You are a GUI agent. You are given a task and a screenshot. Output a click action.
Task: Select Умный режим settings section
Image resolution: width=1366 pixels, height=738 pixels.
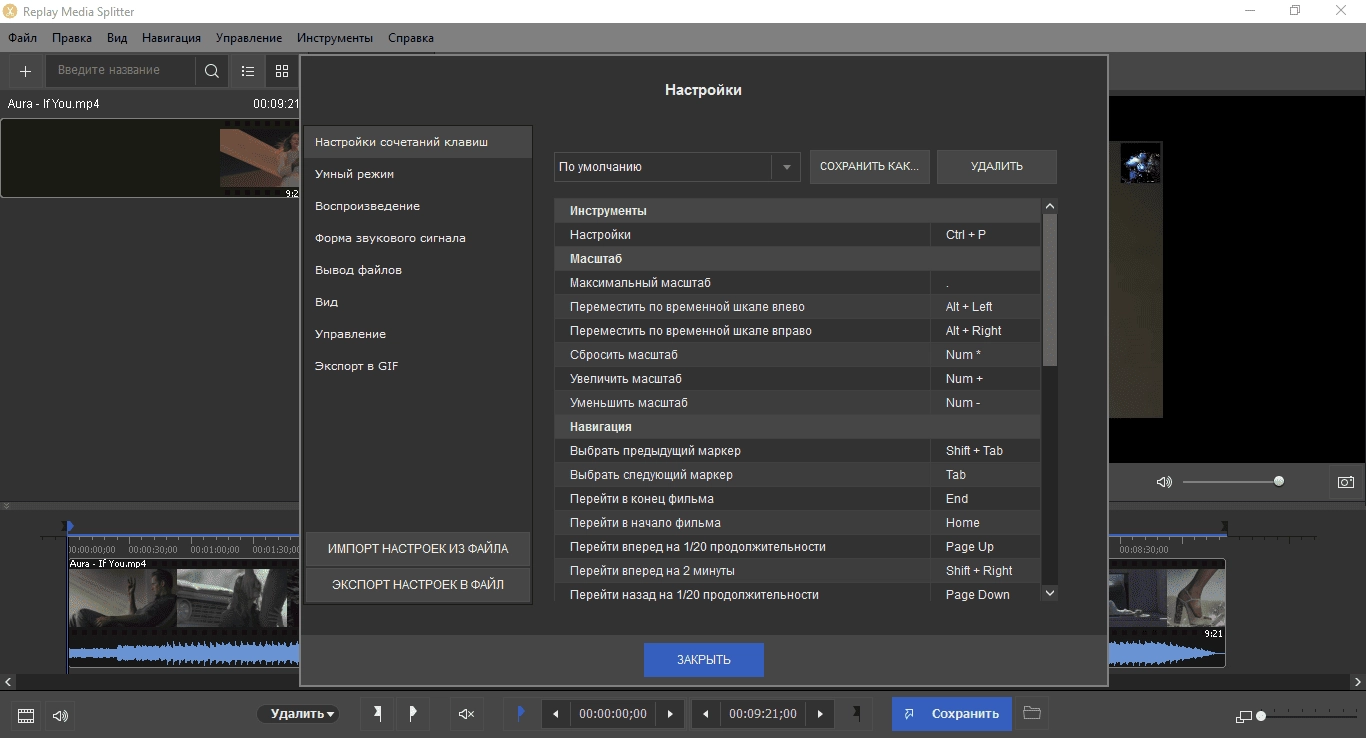pos(418,174)
